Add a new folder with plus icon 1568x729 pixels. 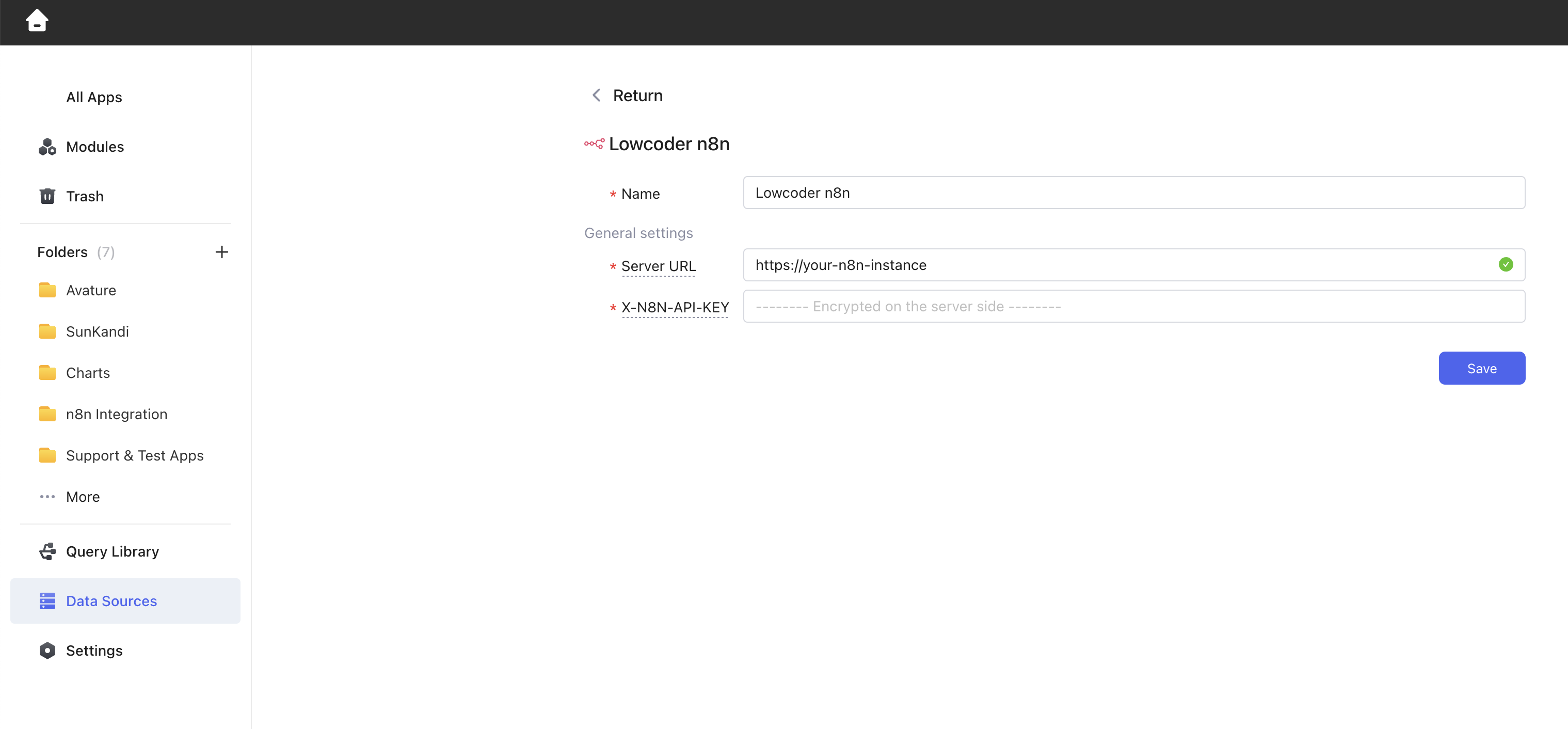[x=221, y=251]
